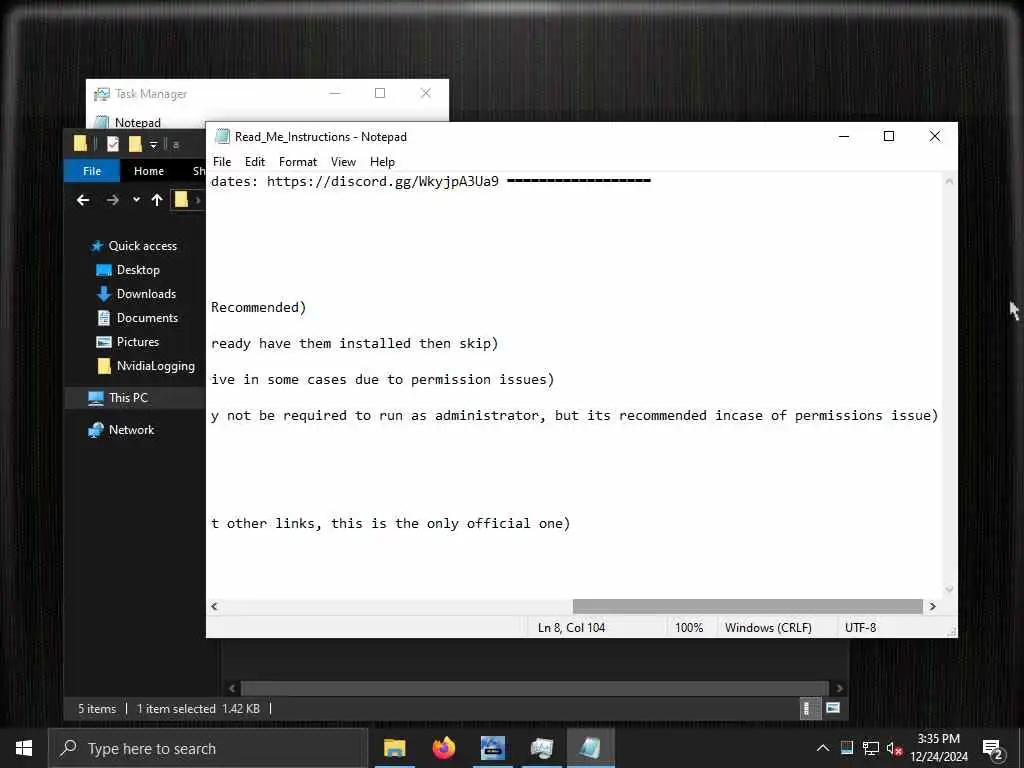Click blue square tray icon beside network
Screen dimensions: 1024x768
[847, 748]
